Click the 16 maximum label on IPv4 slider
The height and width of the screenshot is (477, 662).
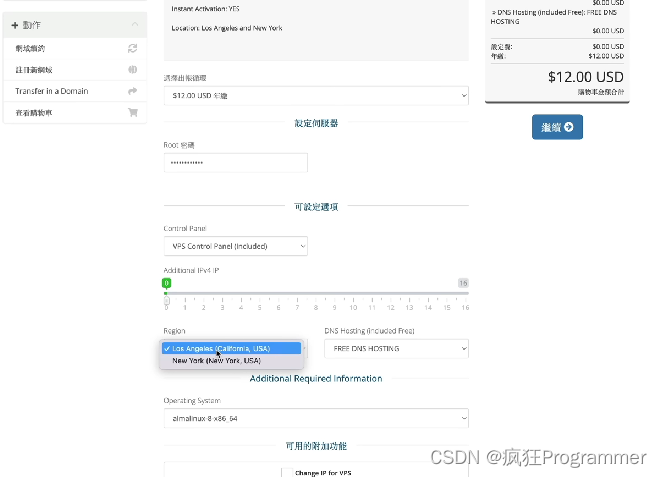[463, 284]
